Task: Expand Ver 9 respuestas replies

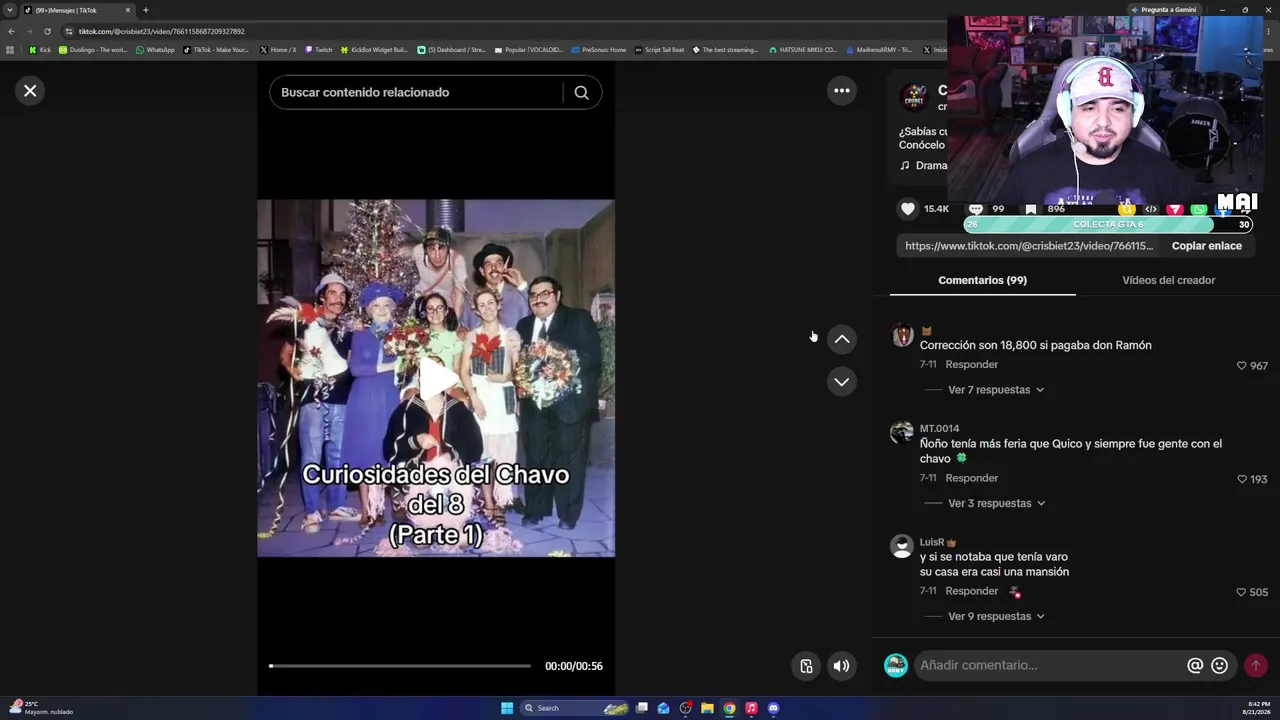Action: point(996,617)
